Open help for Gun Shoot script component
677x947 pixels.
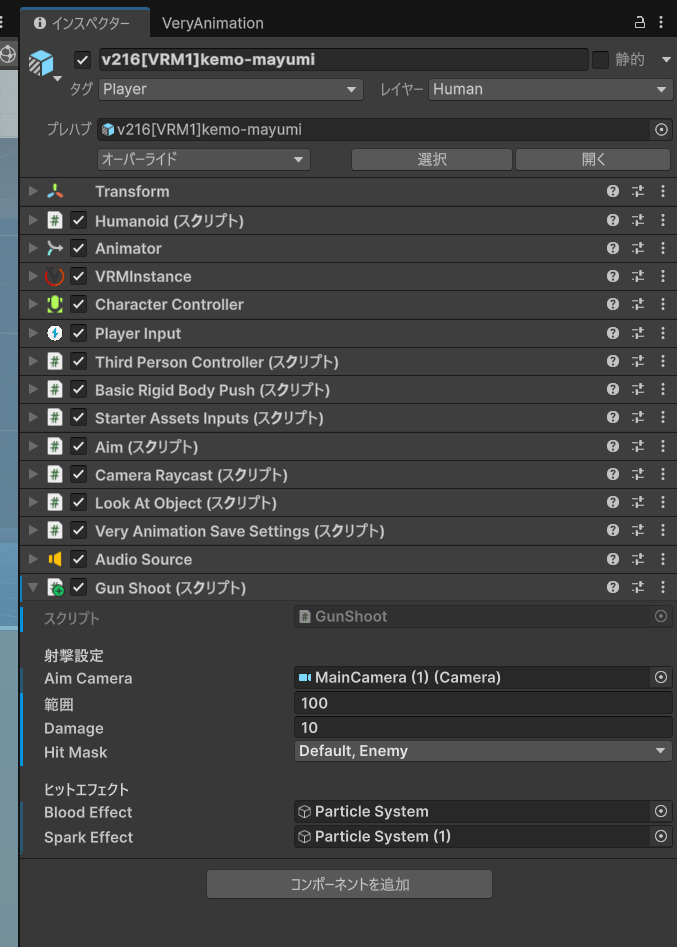613,587
